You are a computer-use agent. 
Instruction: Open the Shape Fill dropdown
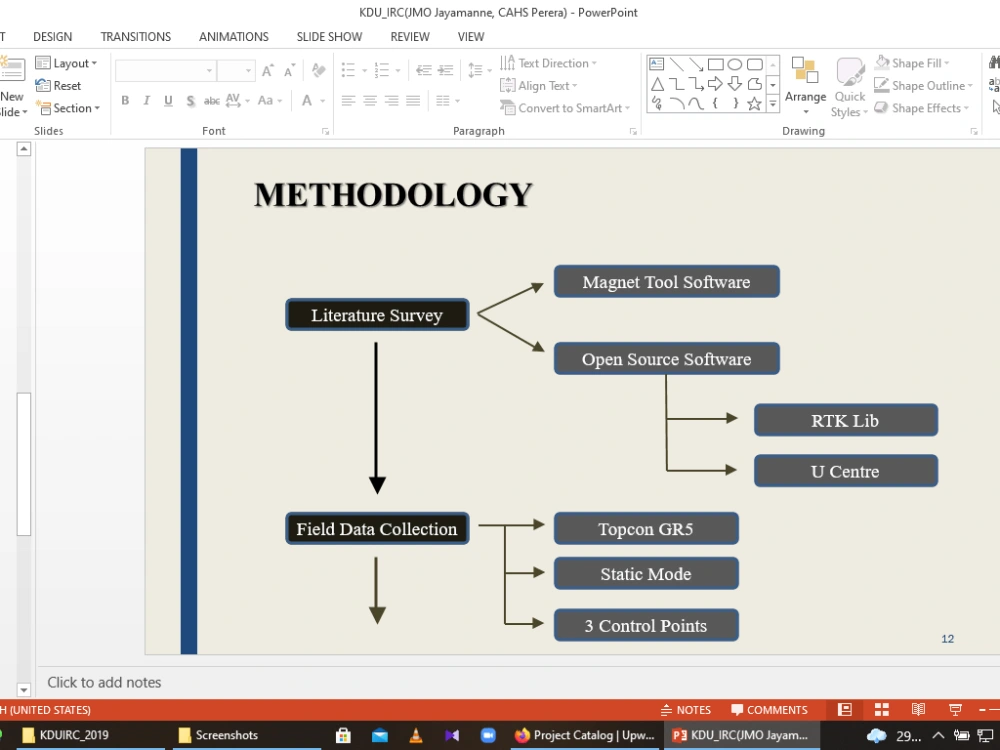coord(912,63)
